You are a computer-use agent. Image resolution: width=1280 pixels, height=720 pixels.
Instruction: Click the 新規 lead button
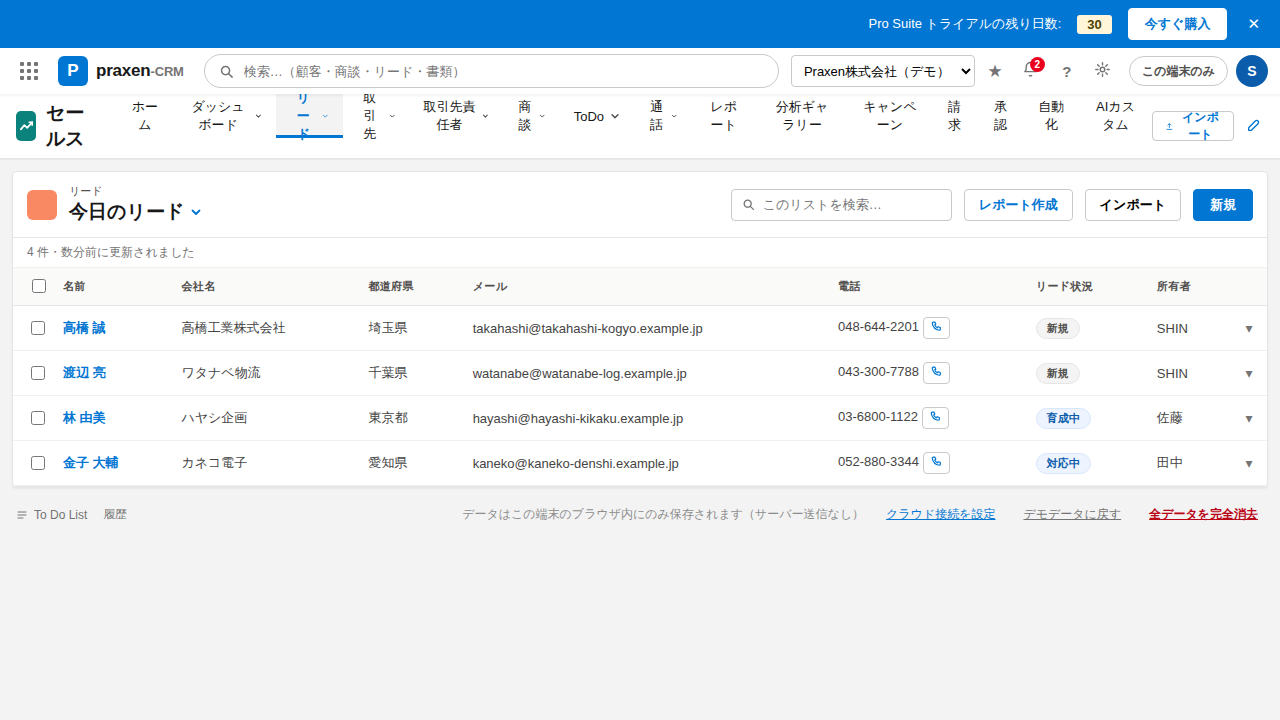(1223, 205)
